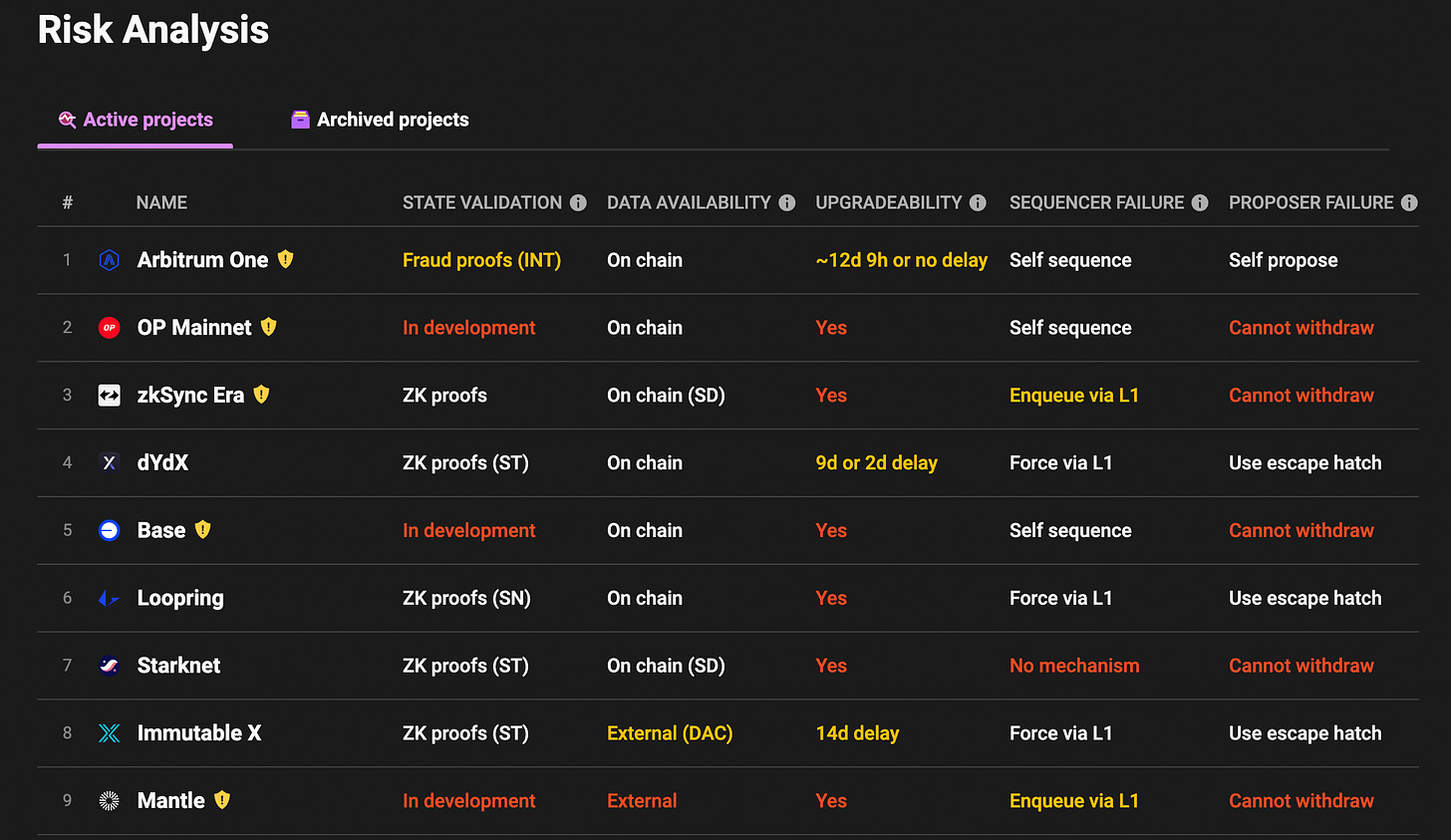Click Cannot withdraw in OP Mainnet row
The width and height of the screenshot is (1451, 840).
[x=1301, y=328]
